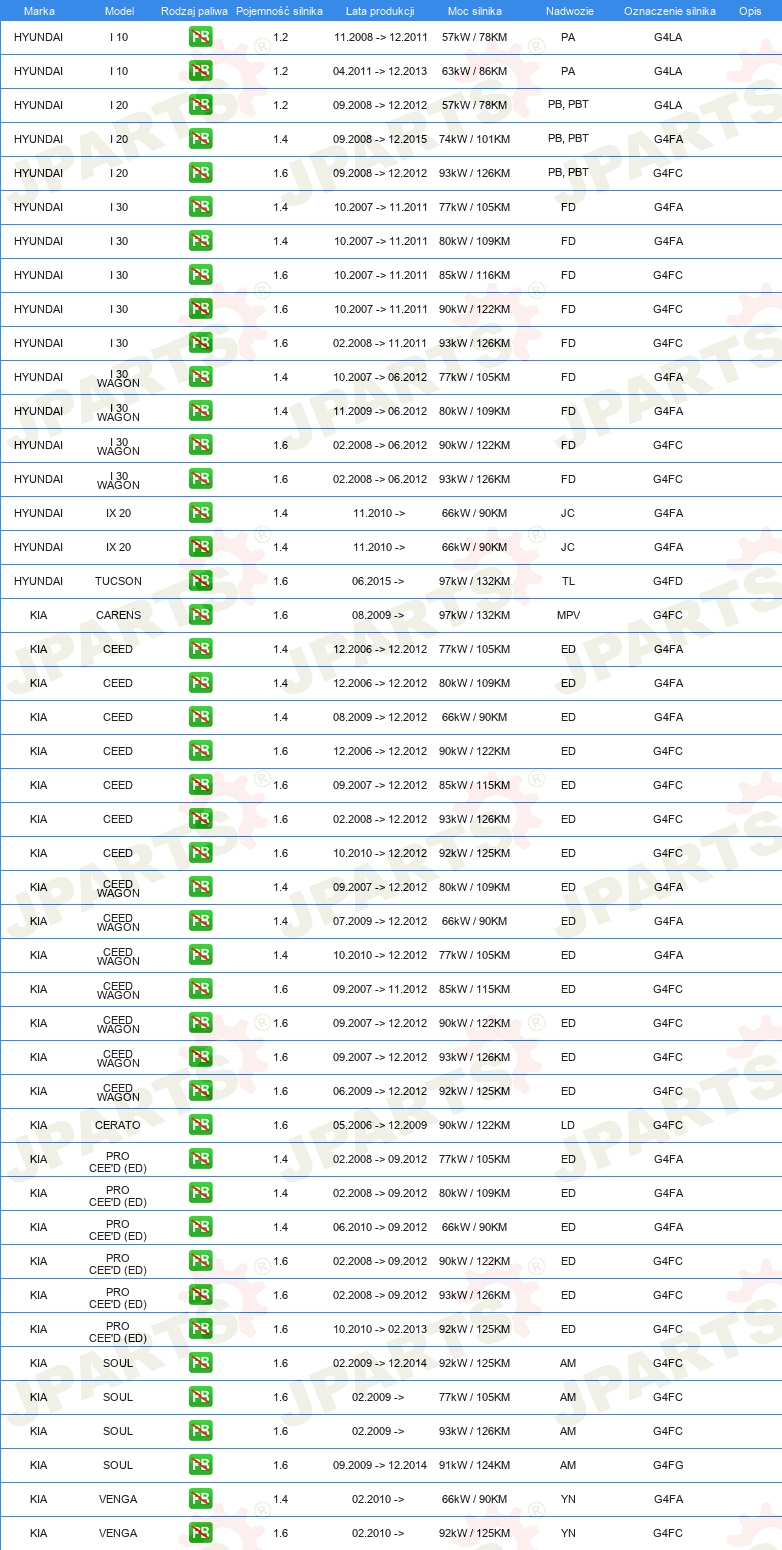
Task: Click fuel icon in Kia Soul 92kW/125KM row
Action: 200,1363
